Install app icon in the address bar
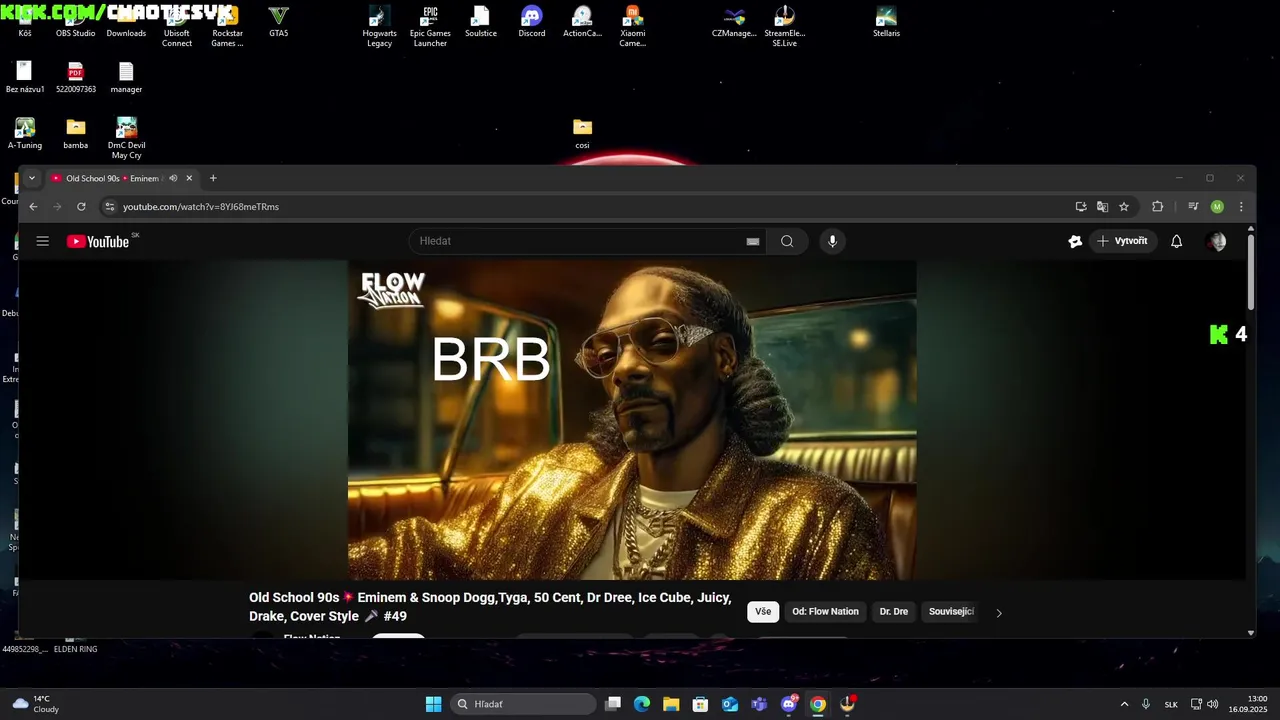The height and width of the screenshot is (720, 1280). pyautogui.click(x=1081, y=207)
